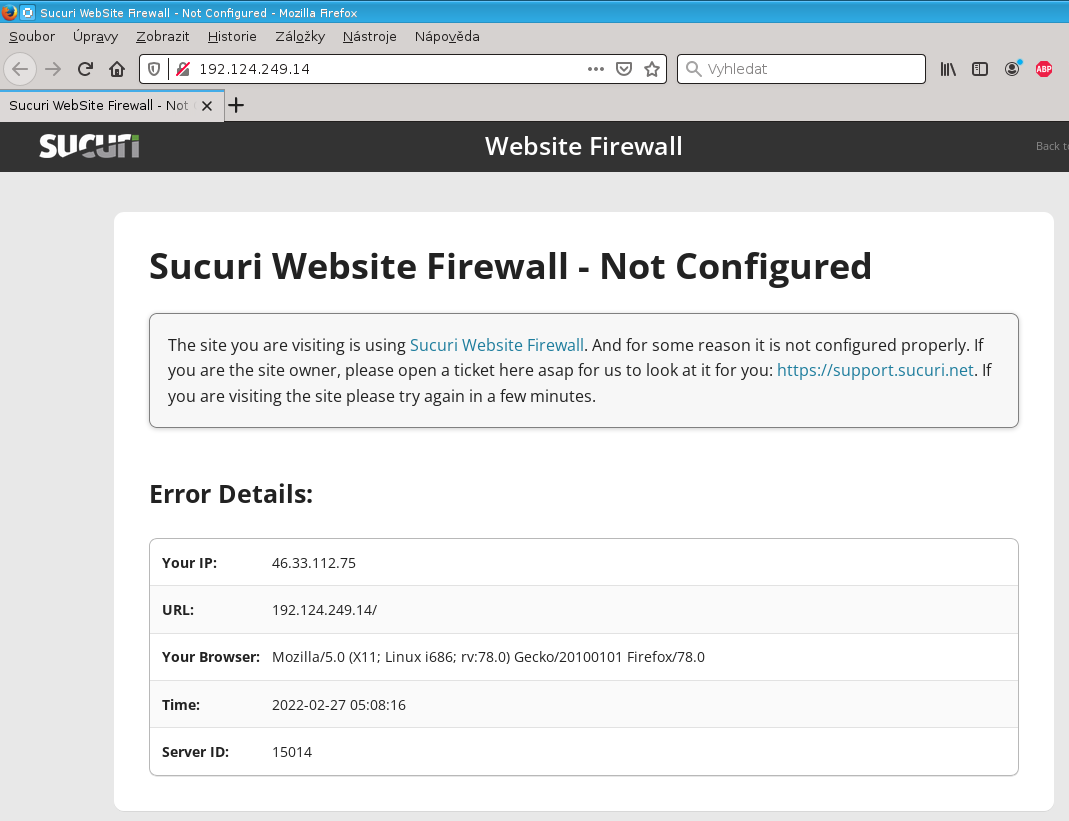Screen dimensions: 1069x821
Task: Open the Nástroje menu
Action: click(369, 36)
